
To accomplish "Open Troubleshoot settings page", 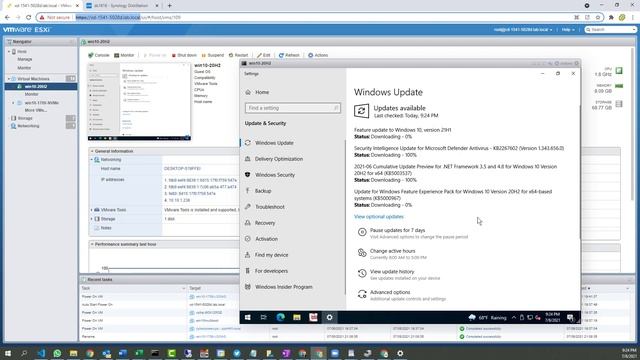I will [269, 207].
